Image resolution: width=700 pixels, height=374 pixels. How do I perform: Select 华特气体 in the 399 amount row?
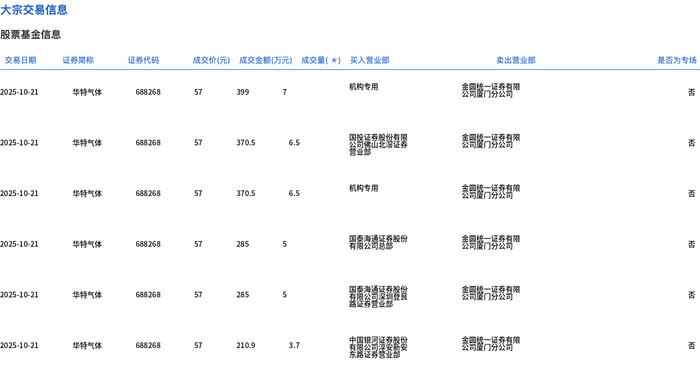click(87, 92)
